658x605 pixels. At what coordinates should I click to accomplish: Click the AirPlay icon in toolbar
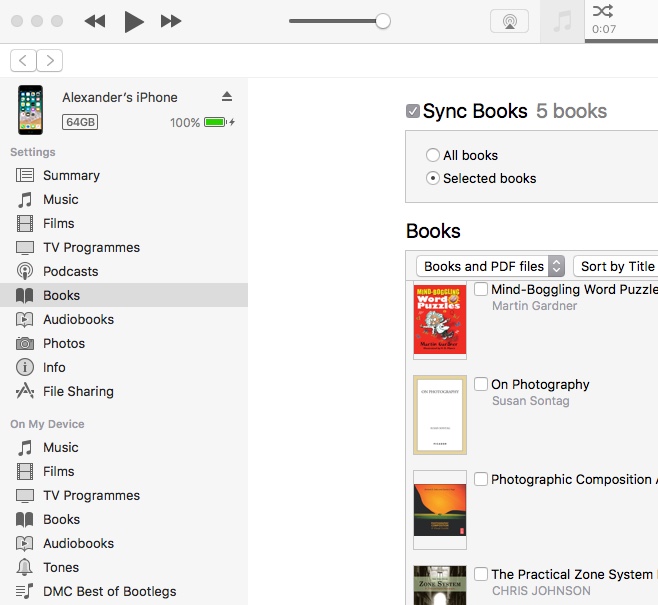(509, 21)
